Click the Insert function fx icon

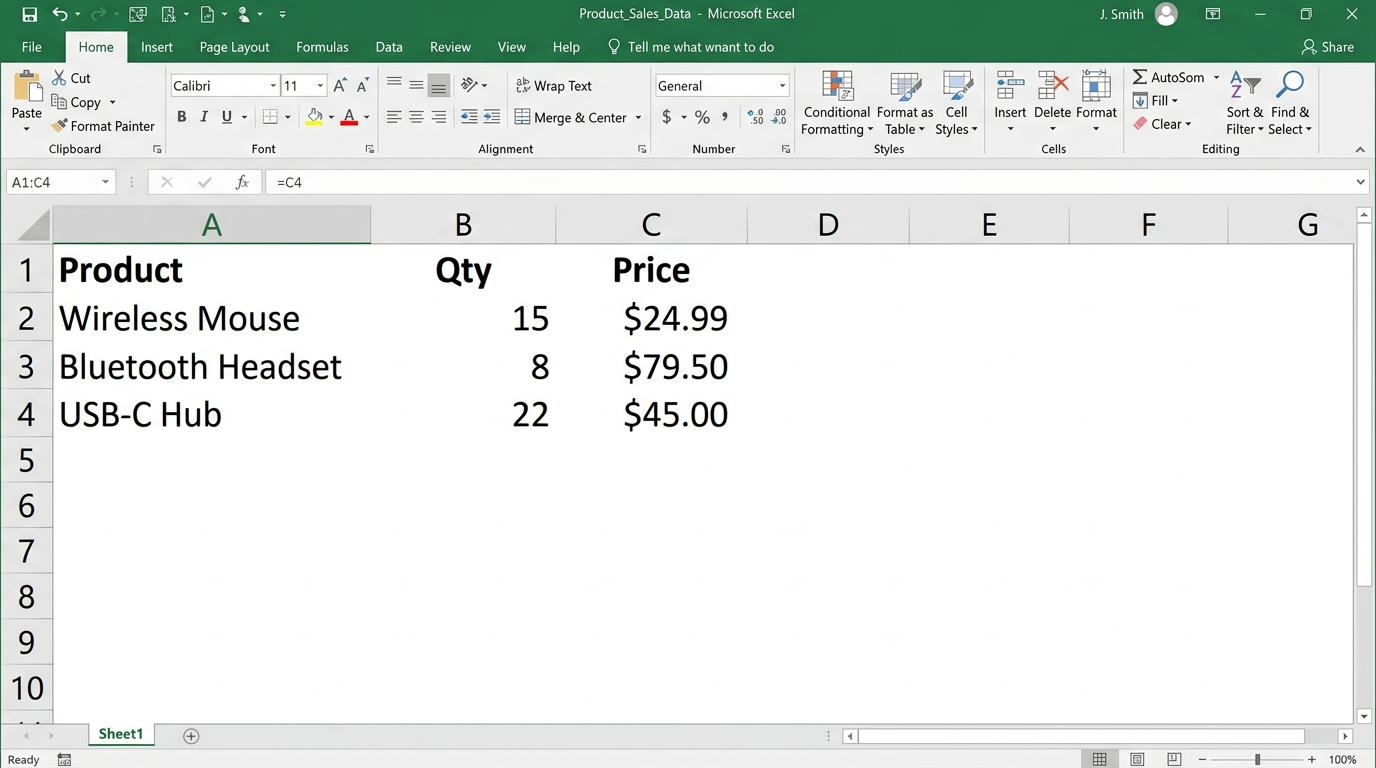click(x=242, y=182)
